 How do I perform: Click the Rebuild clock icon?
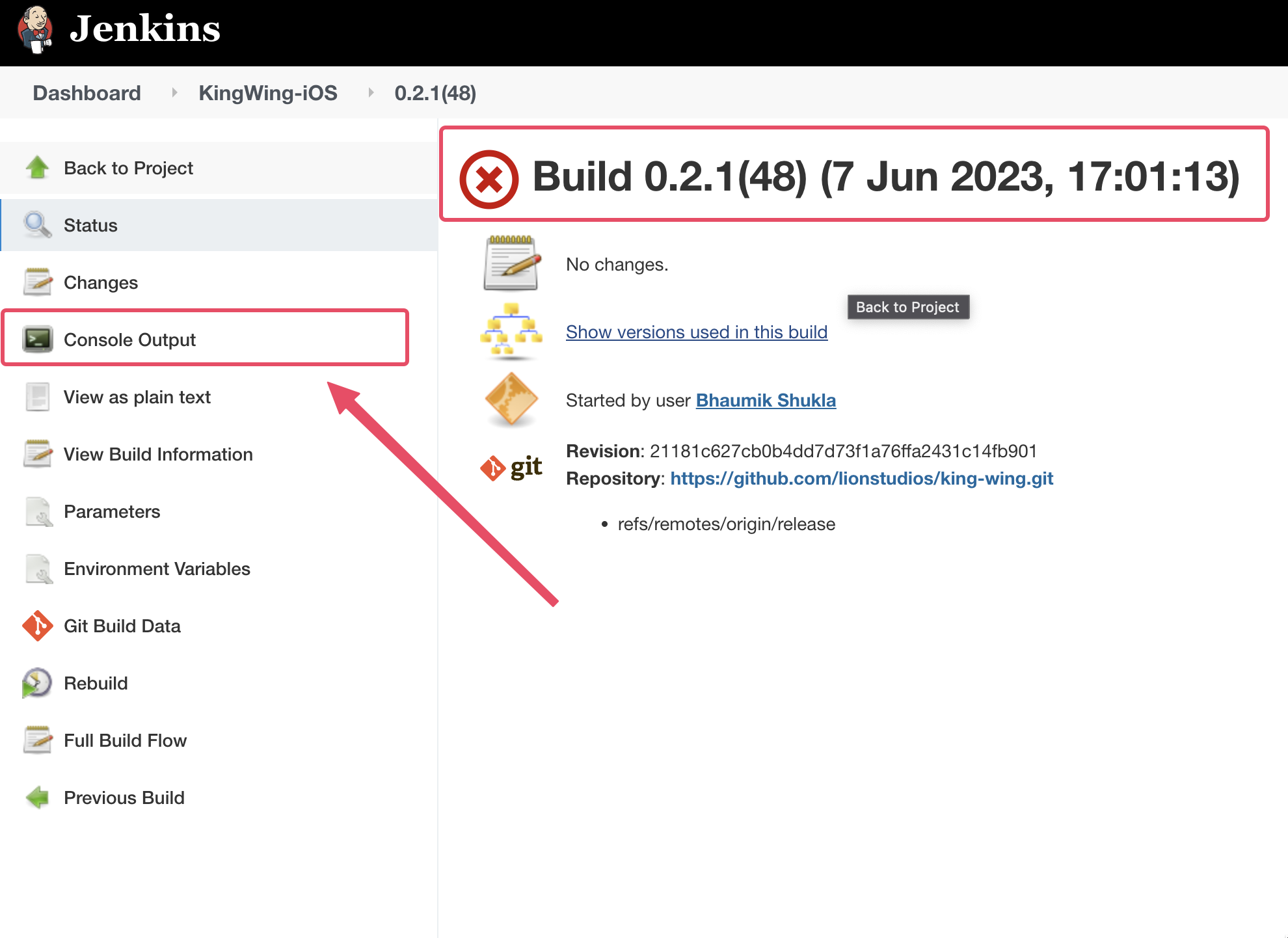click(36, 683)
